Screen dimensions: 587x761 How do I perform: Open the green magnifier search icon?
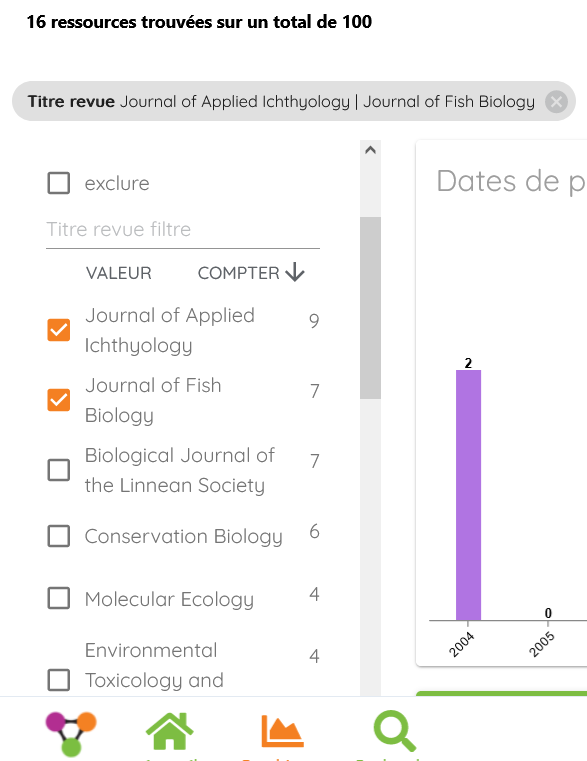(x=395, y=731)
